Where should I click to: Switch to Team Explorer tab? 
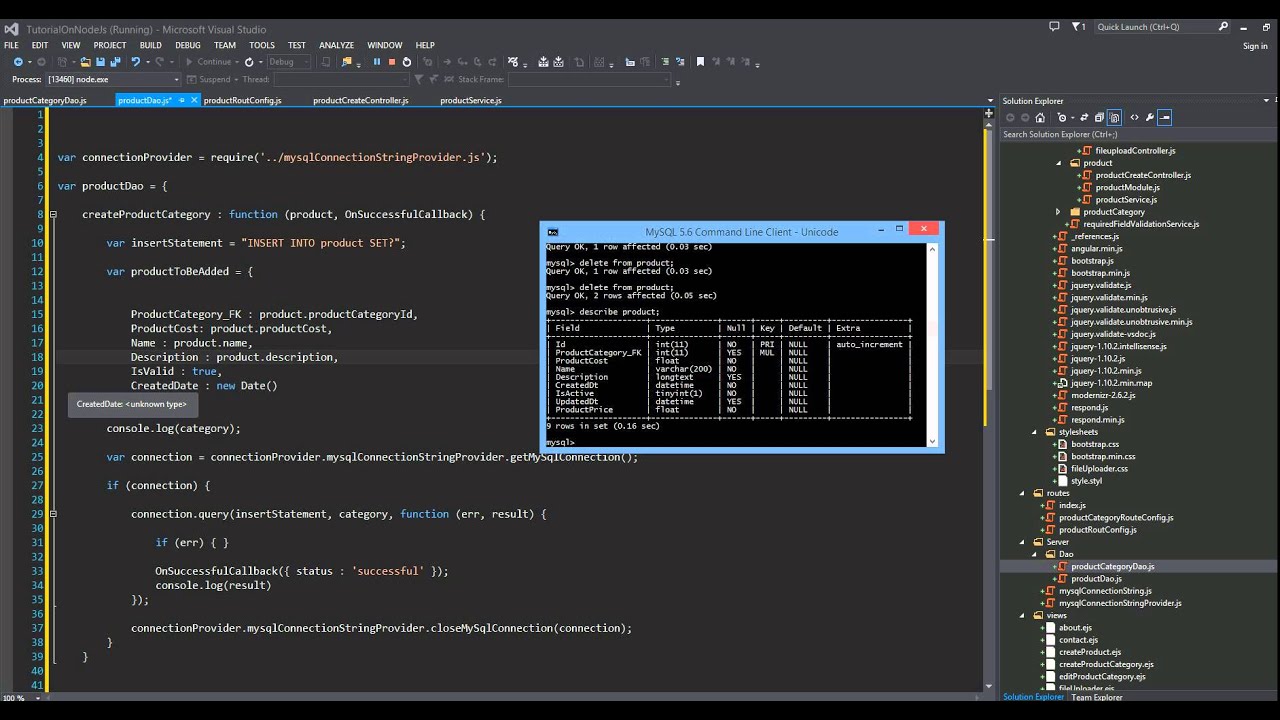point(1097,697)
